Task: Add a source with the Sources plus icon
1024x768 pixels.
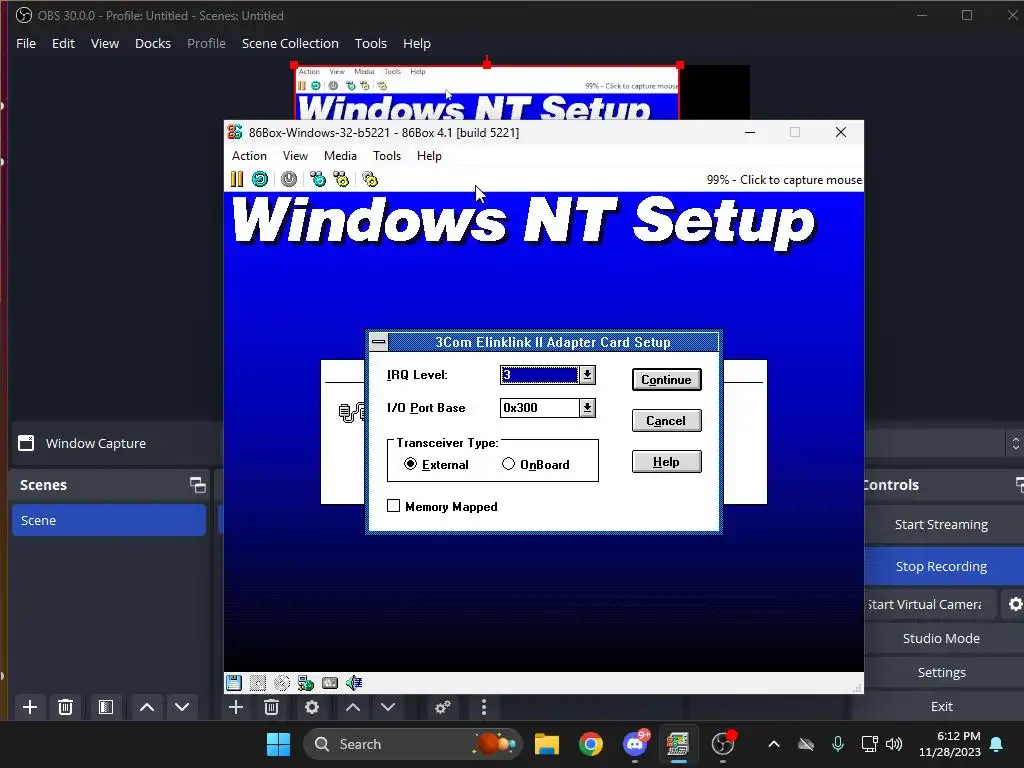Action: (236, 707)
